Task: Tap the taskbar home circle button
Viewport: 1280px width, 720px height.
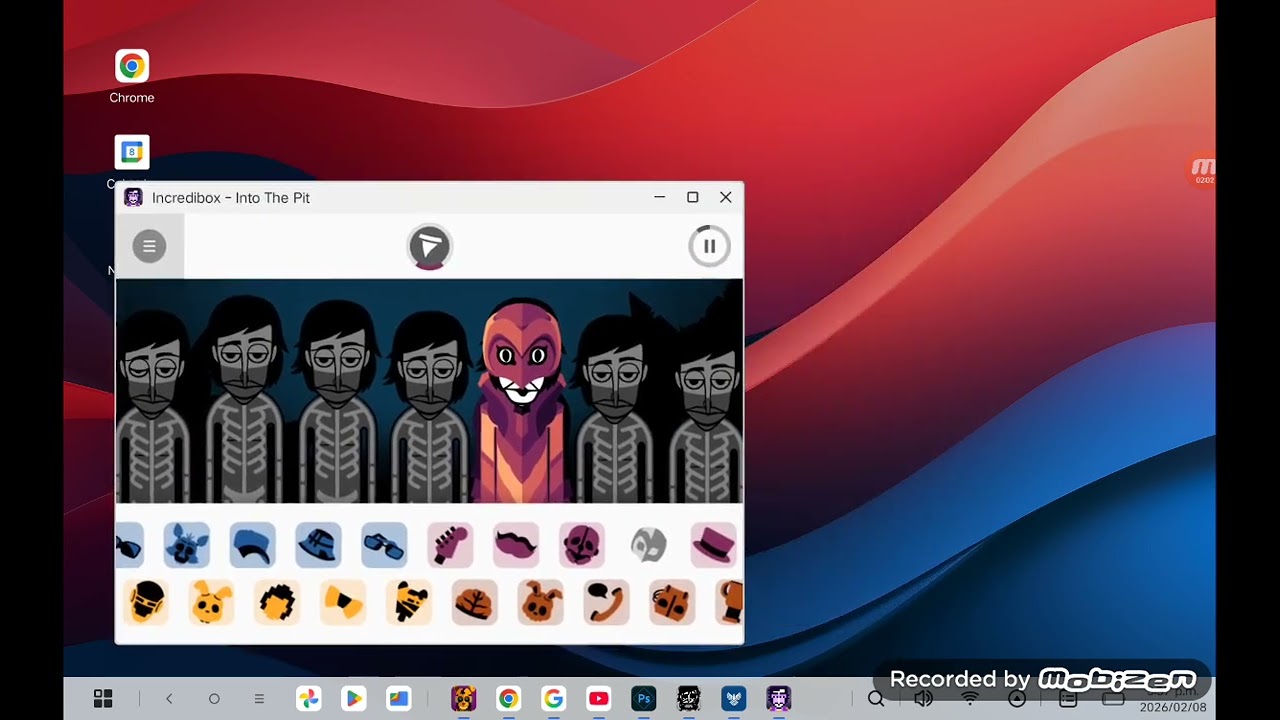Action: coord(214,699)
